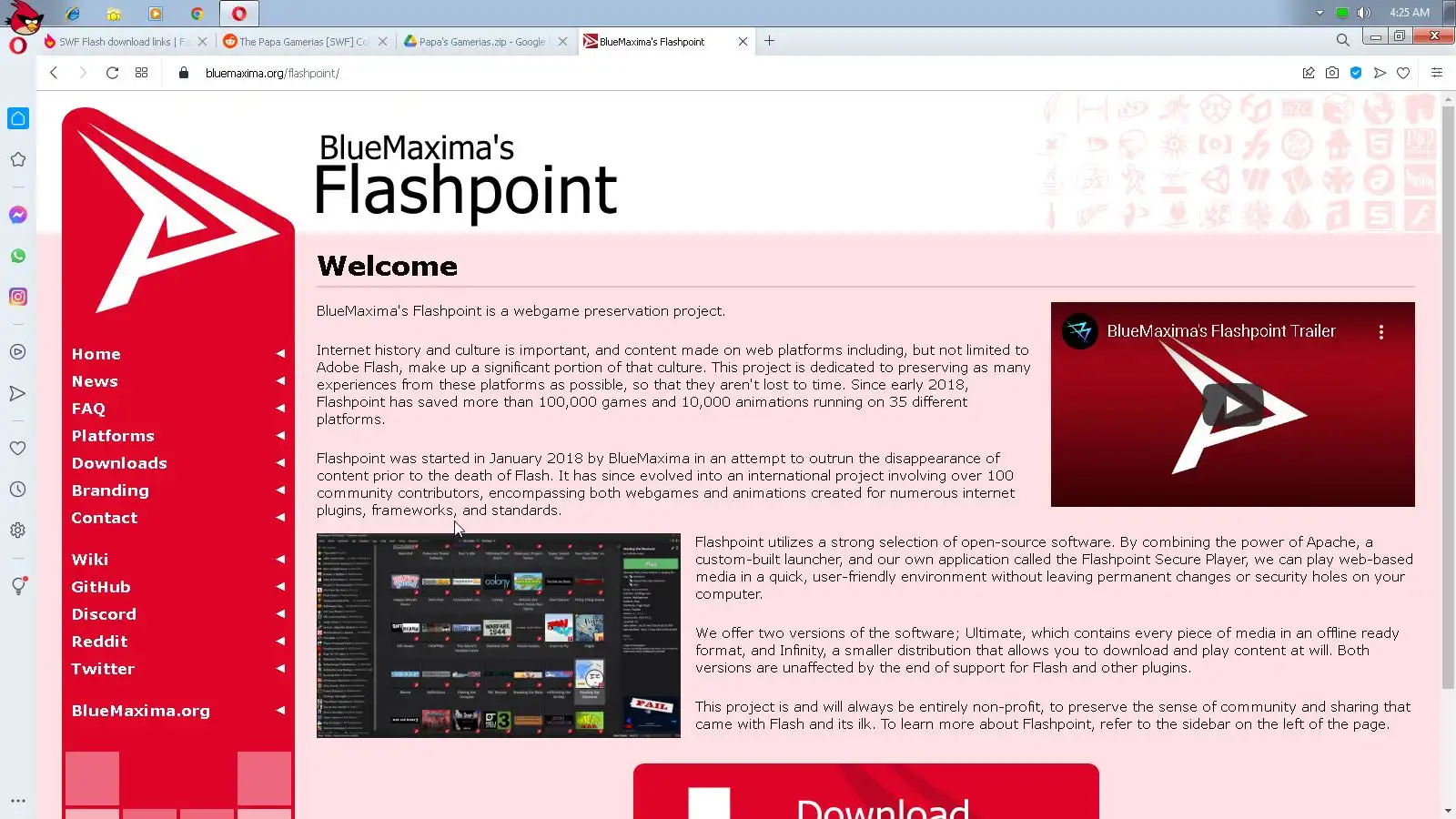Viewport: 1456px width, 819px height.
Task: Open a new tab with plus button
Action: [x=770, y=40]
